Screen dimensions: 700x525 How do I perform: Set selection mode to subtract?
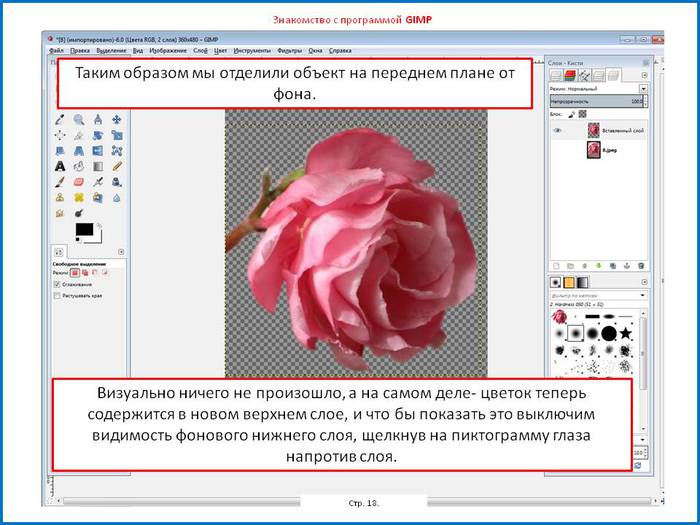coord(95,273)
